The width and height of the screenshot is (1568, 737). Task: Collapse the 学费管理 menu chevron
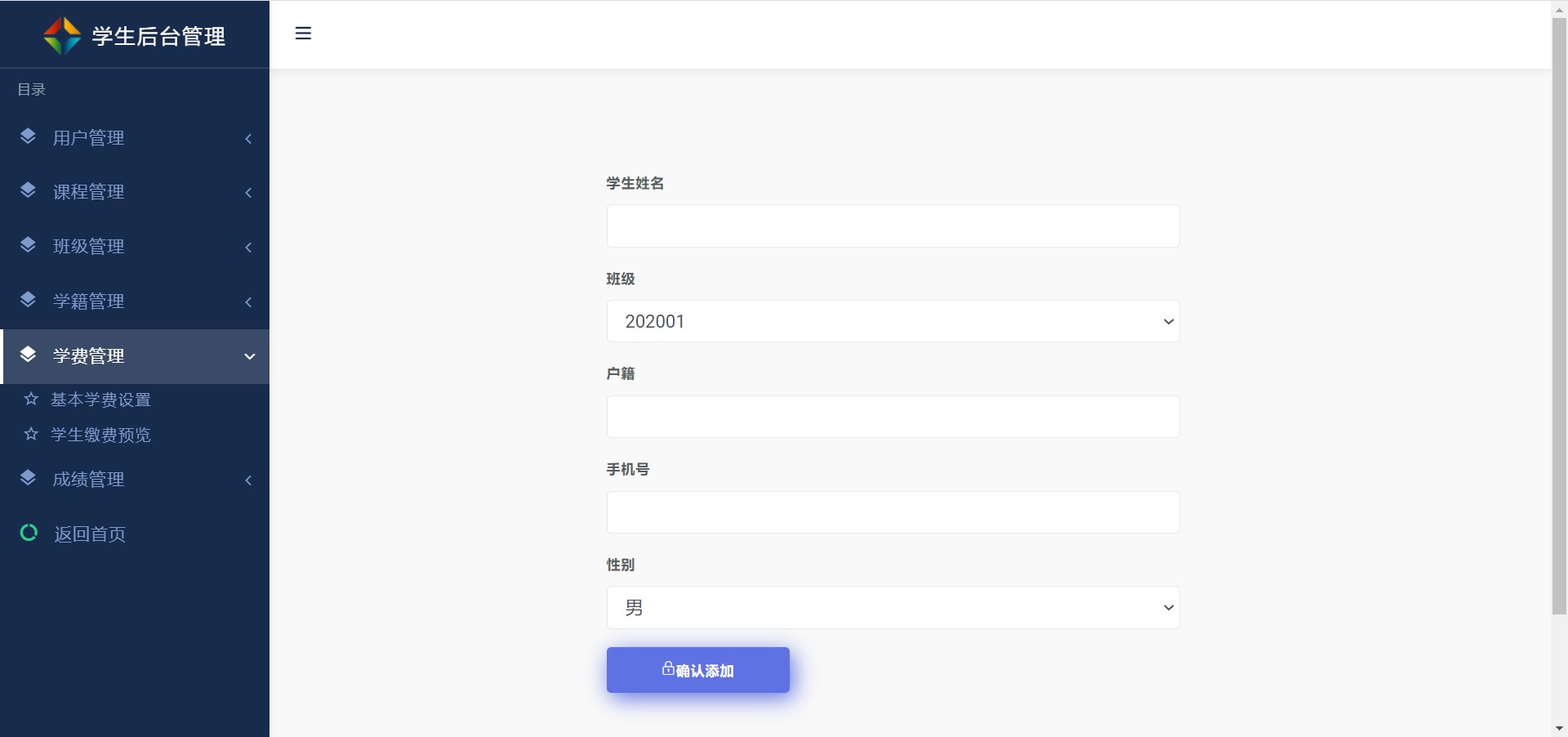(x=250, y=356)
